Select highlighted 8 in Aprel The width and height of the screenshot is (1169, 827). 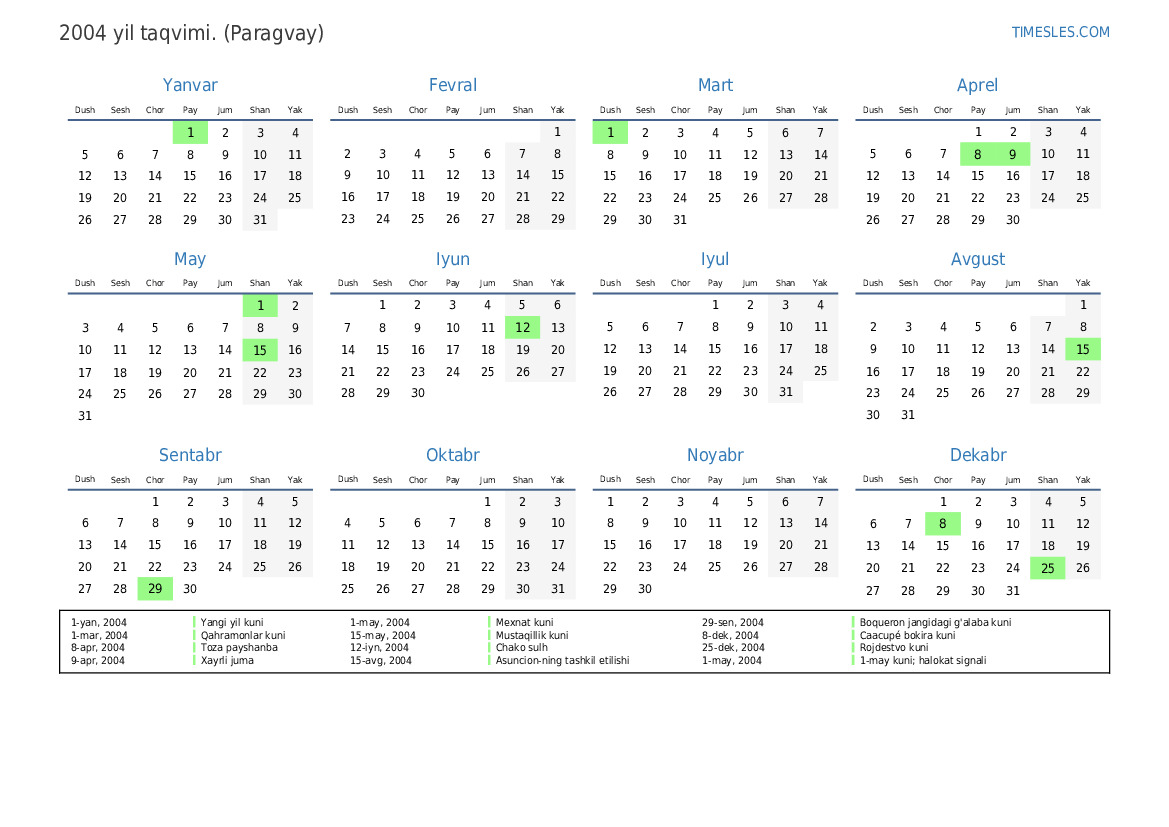point(977,155)
